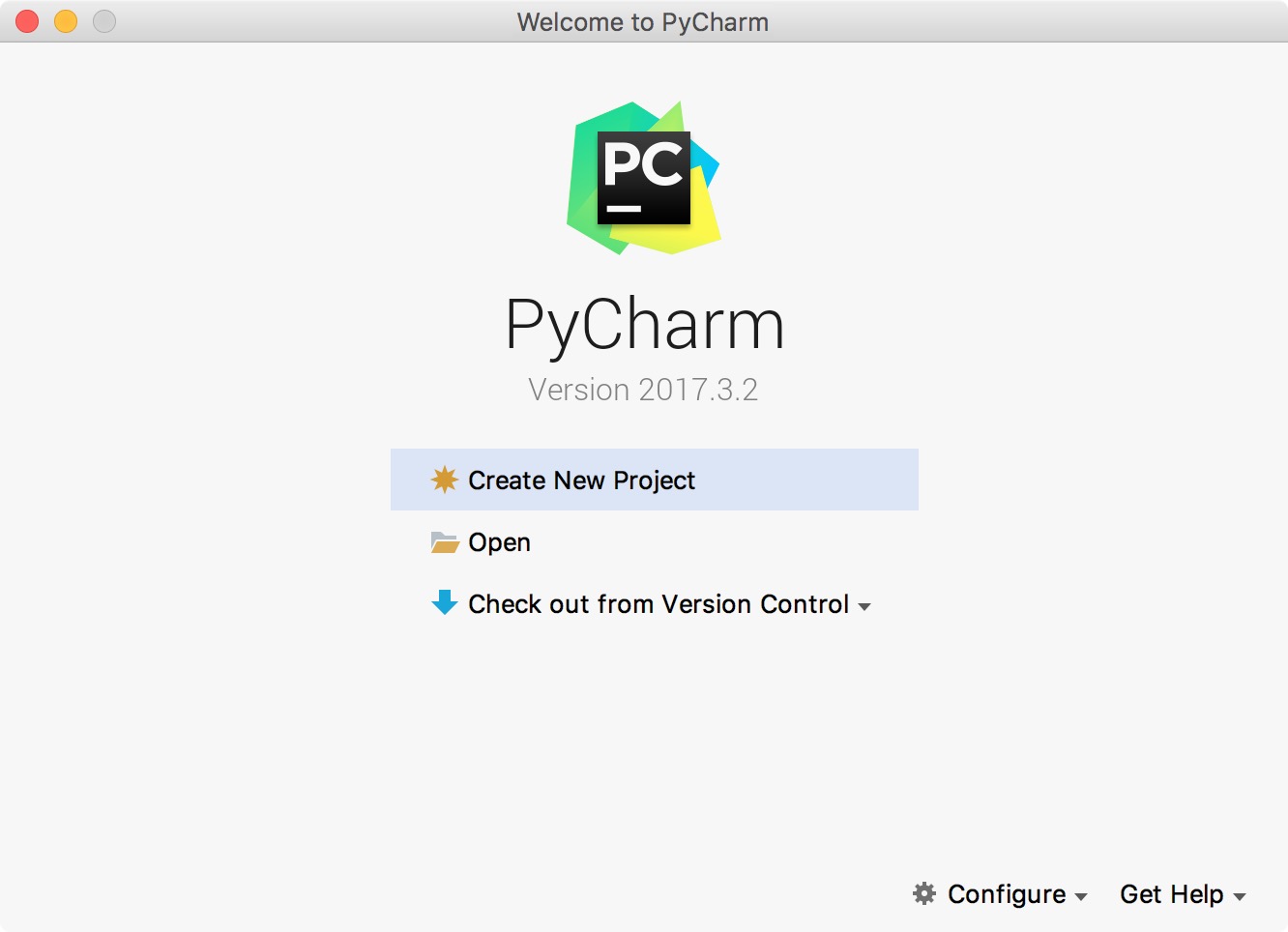Expand the Check out from Version Control dropdown
Screen dimensions: 1288x932
(864, 606)
